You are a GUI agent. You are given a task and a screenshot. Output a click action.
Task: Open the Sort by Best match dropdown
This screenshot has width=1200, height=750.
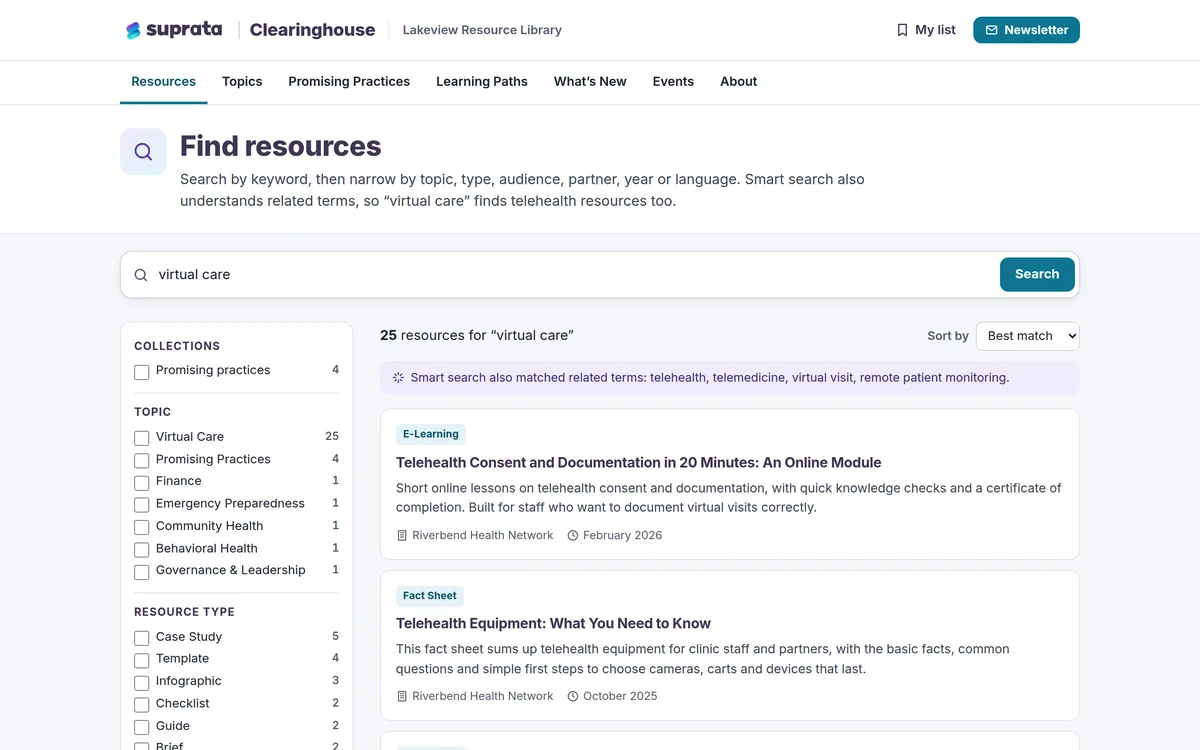pyautogui.click(x=1028, y=336)
